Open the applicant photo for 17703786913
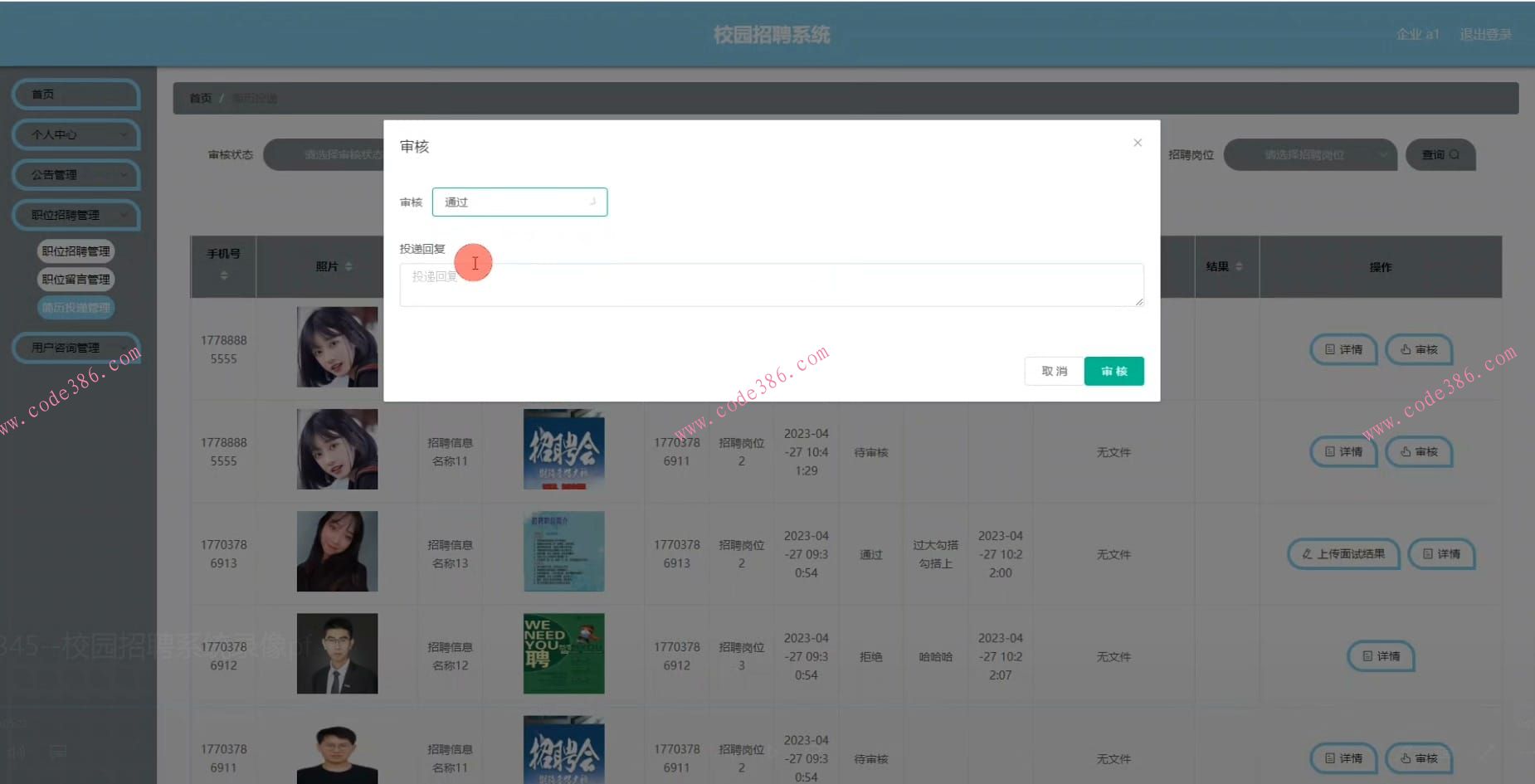The image size is (1535, 784). [x=338, y=551]
